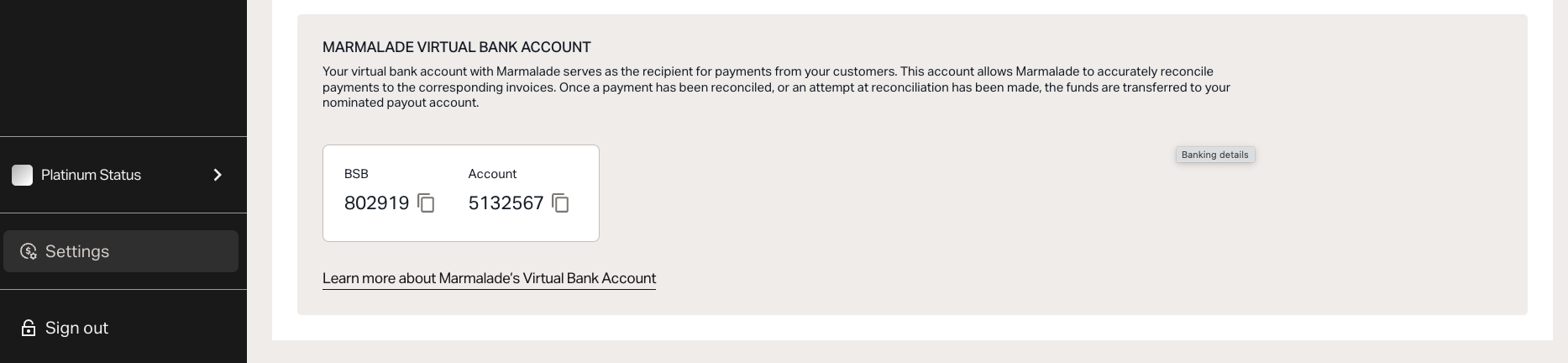Screen dimensions: 1568x363
Task: Open the Platinum Status text label
Action: pyautogui.click(x=91, y=175)
